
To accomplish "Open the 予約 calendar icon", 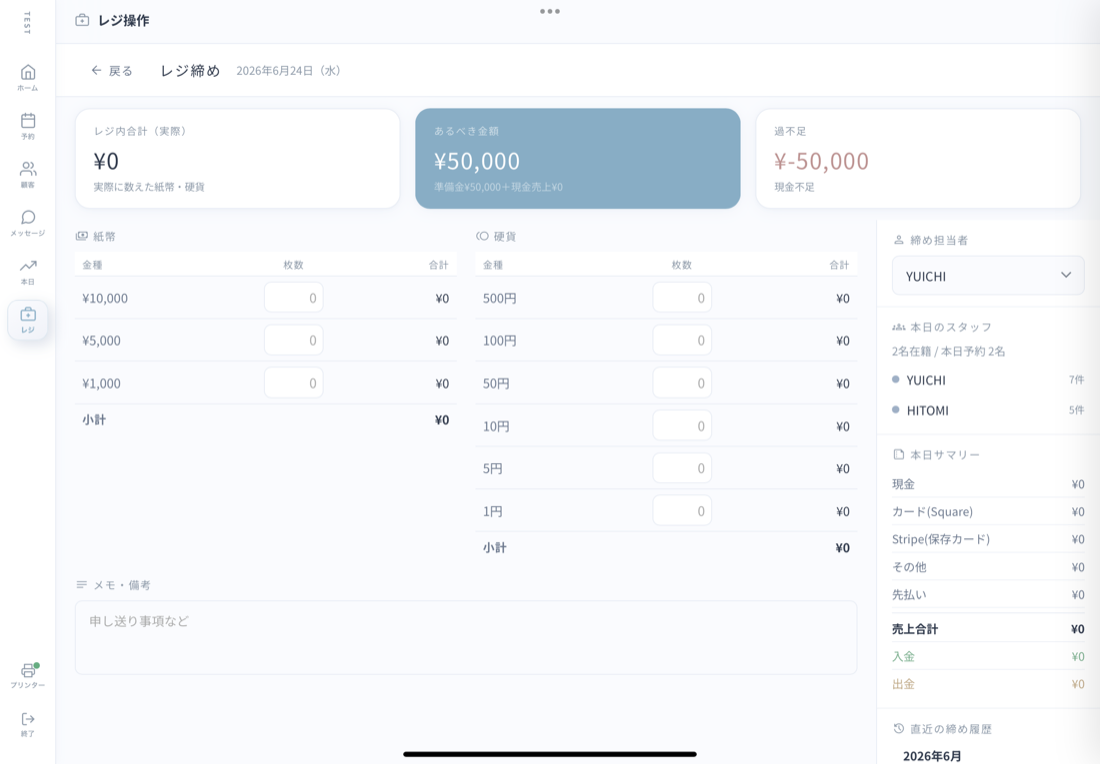I will coord(27,126).
